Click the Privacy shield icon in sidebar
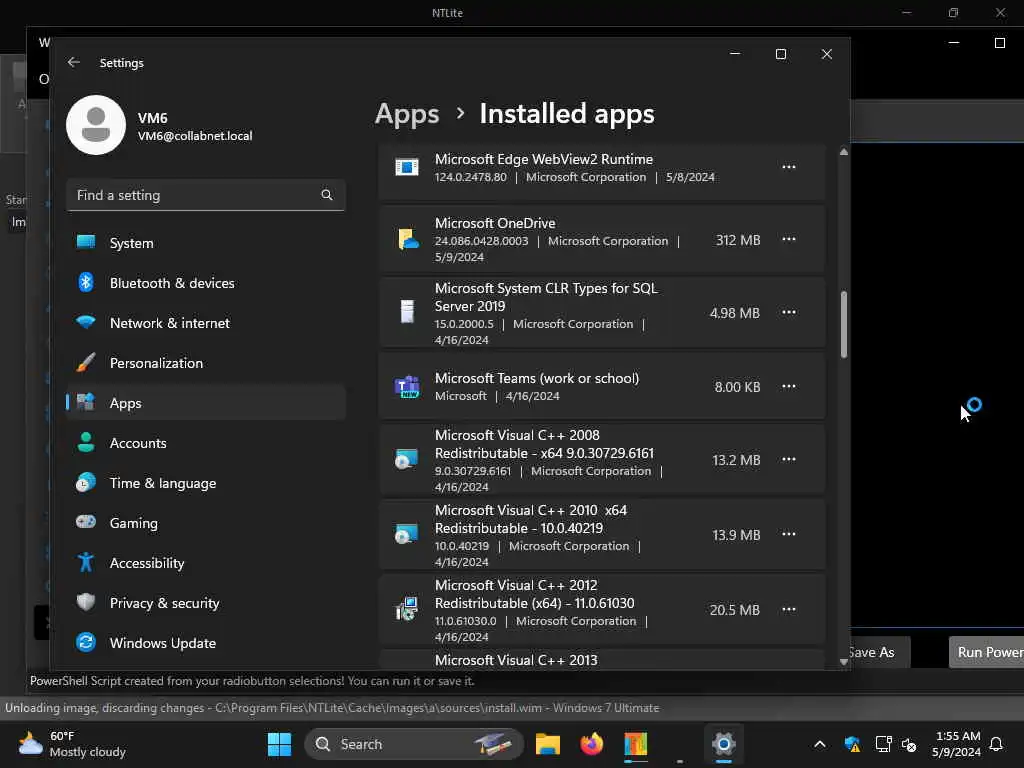 click(86, 602)
